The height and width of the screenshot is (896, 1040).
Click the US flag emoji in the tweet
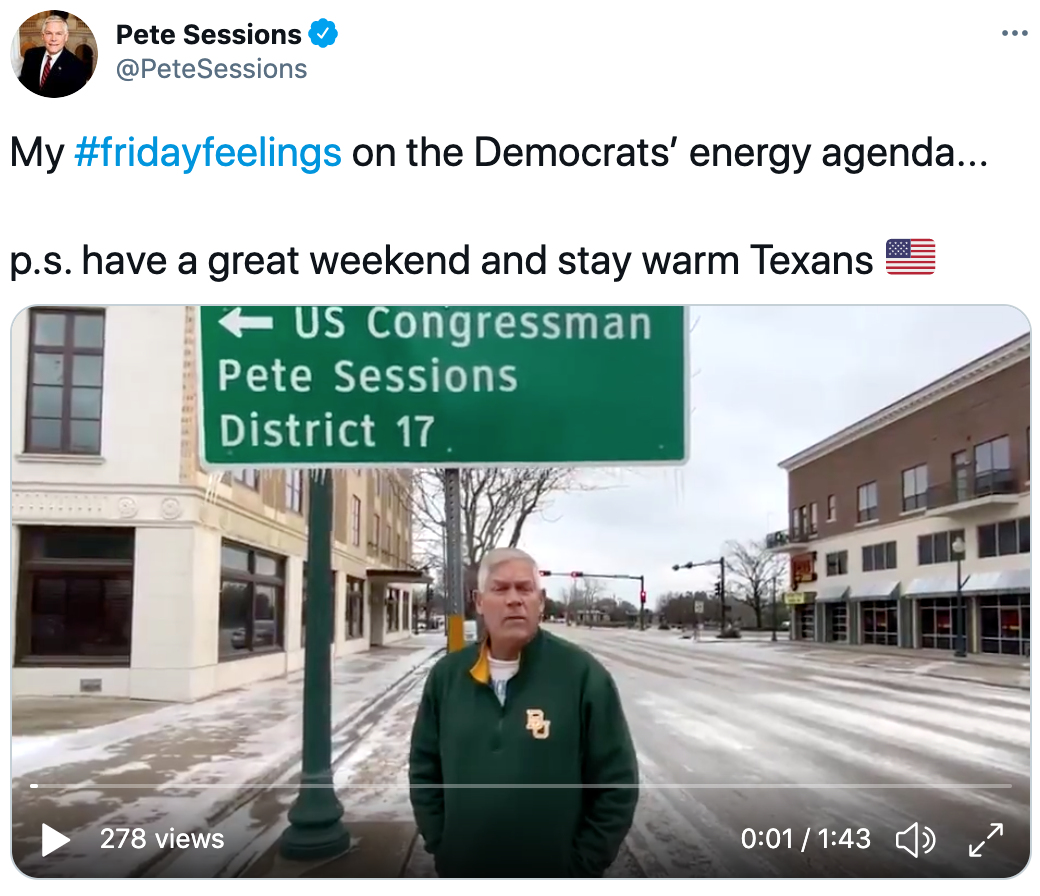pos(911,257)
